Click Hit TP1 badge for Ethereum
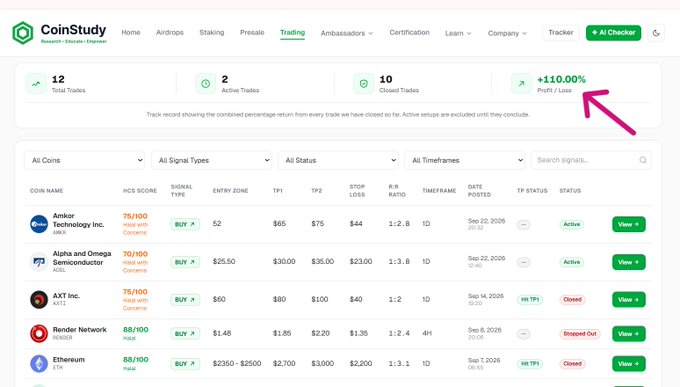The image size is (680, 387). pyautogui.click(x=530, y=364)
